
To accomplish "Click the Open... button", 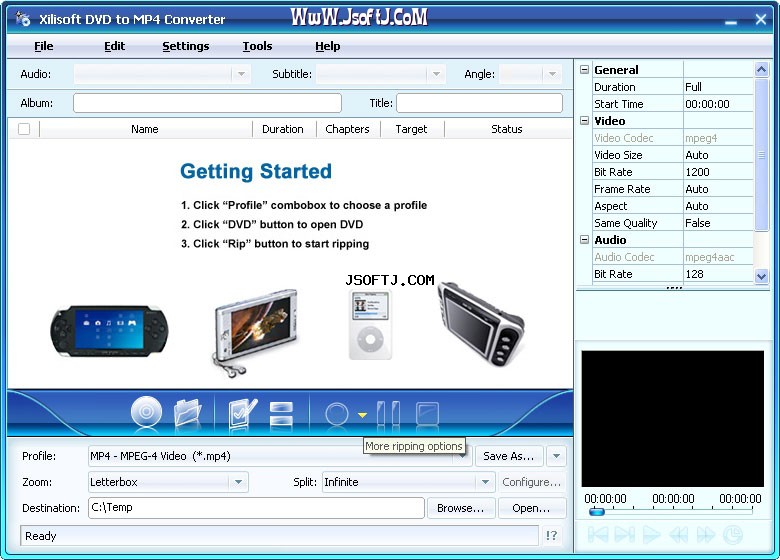I will point(531,508).
